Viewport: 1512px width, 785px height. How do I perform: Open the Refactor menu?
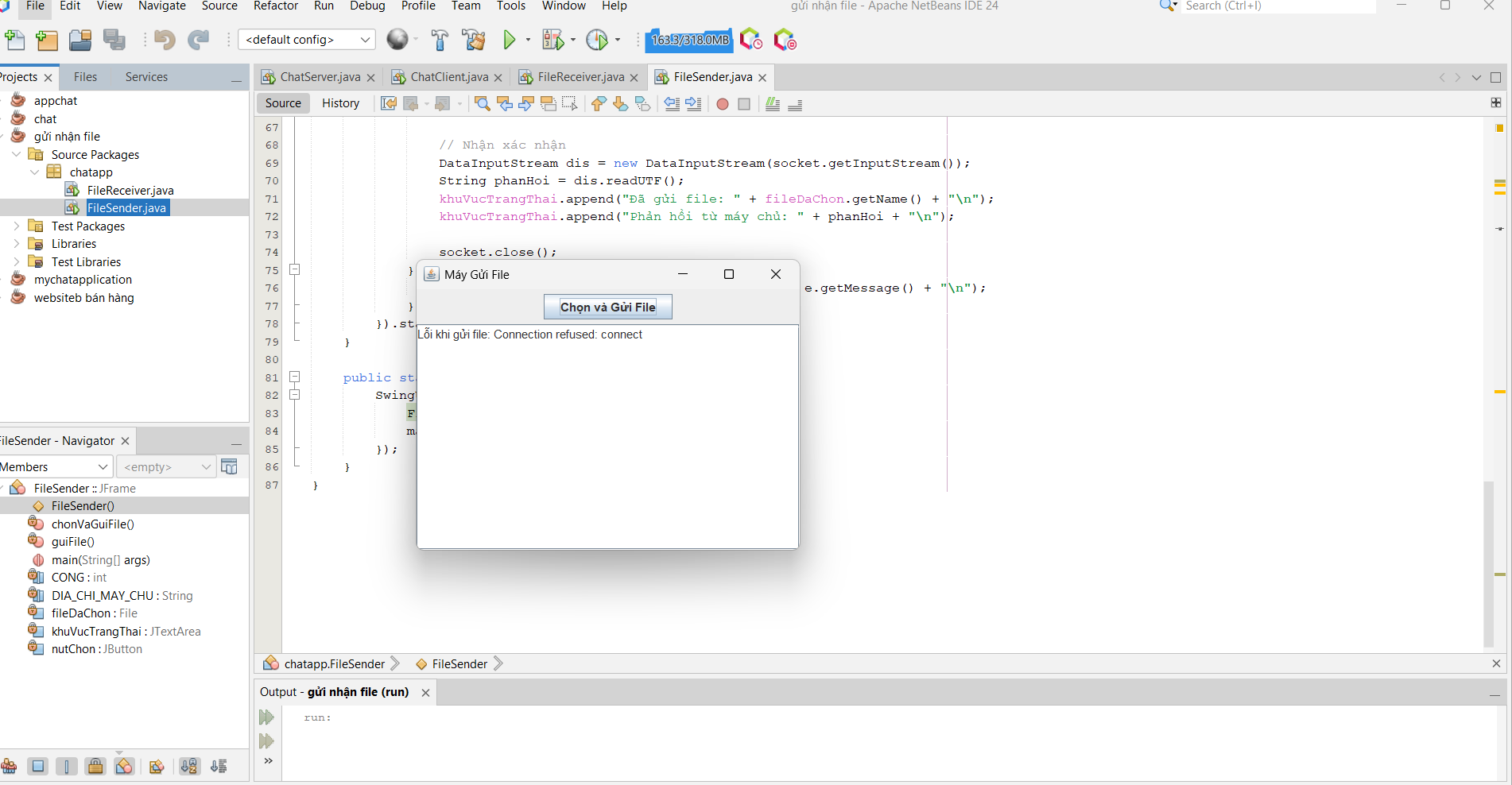click(x=275, y=6)
